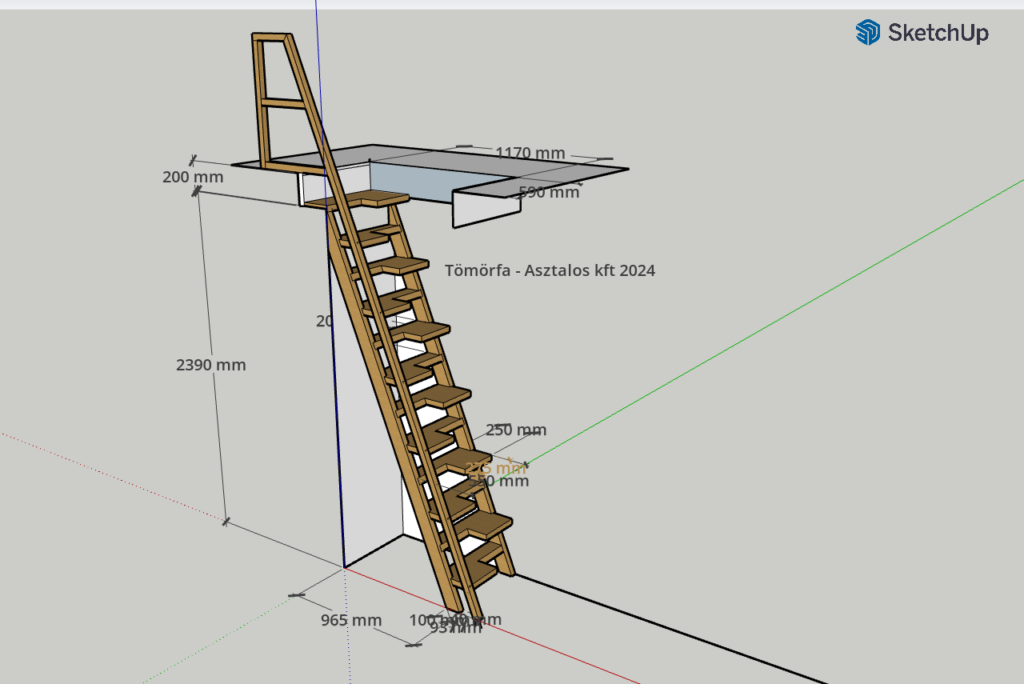Click the SketchUp wordmark text
The height and width of the screenshot is (684, 1024).
pos(938,33)
